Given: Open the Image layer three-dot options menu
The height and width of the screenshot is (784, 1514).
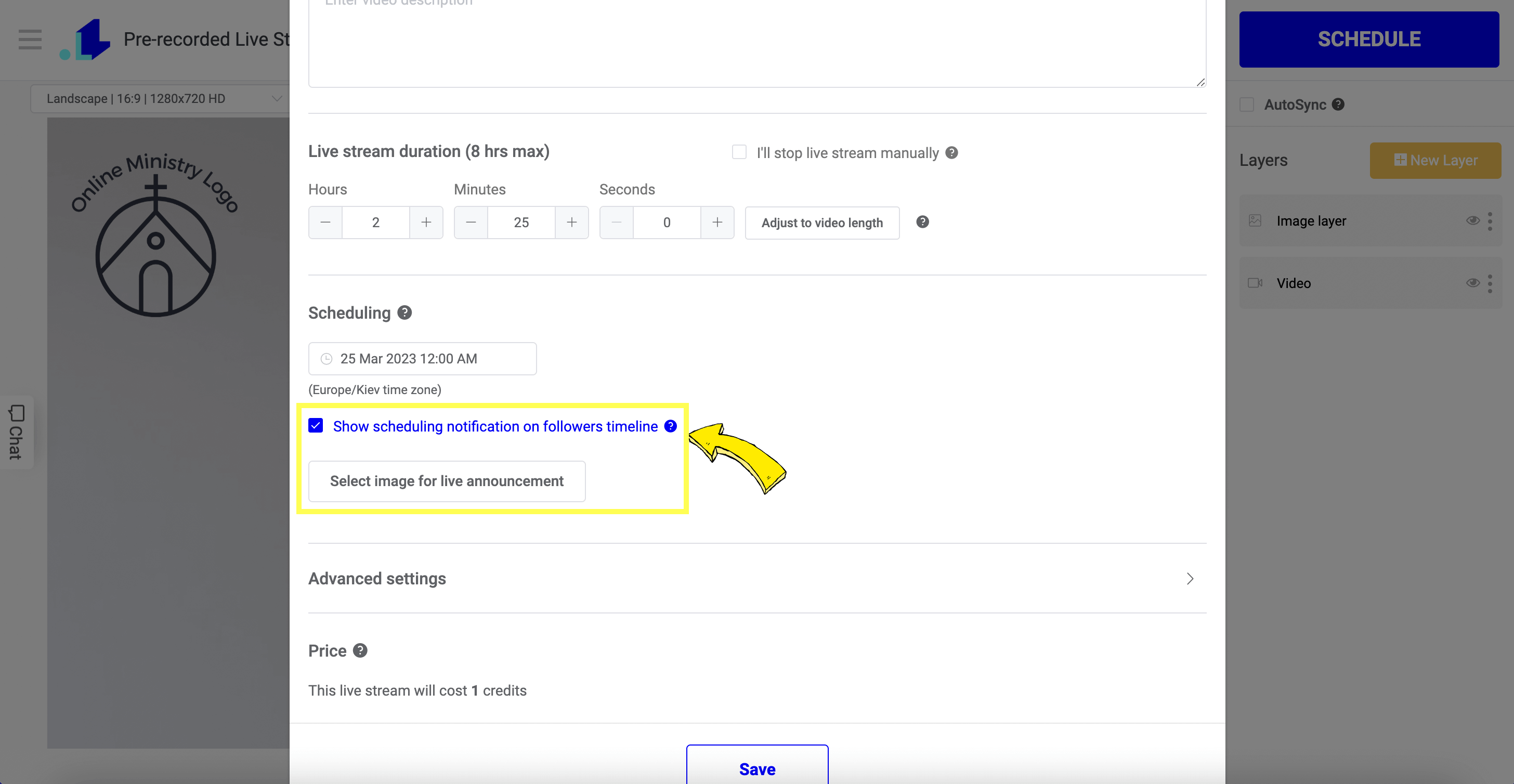Looking at the screenshot, I should tap(1491, 220).
